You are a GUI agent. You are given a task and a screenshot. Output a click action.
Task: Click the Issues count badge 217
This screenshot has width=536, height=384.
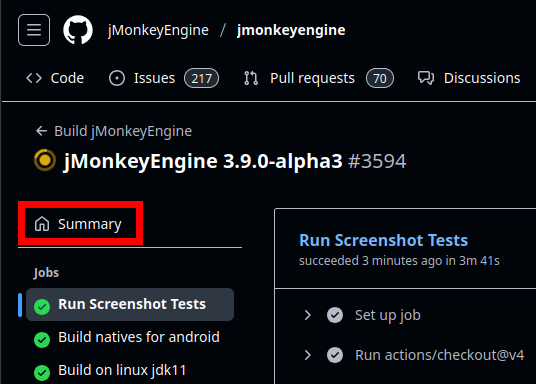click(201, 78)
